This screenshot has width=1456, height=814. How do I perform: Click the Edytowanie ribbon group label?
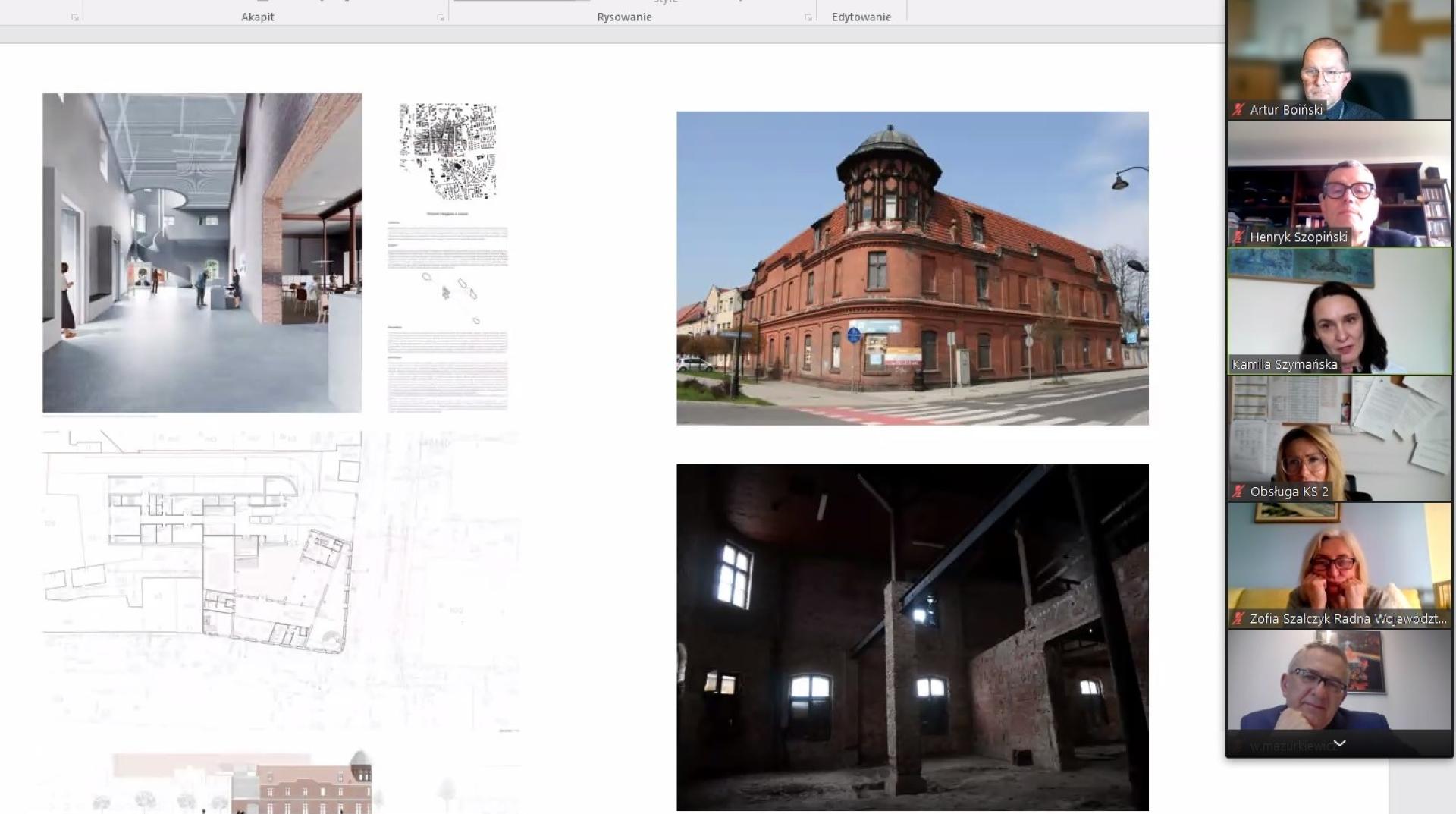pos(861,17)
